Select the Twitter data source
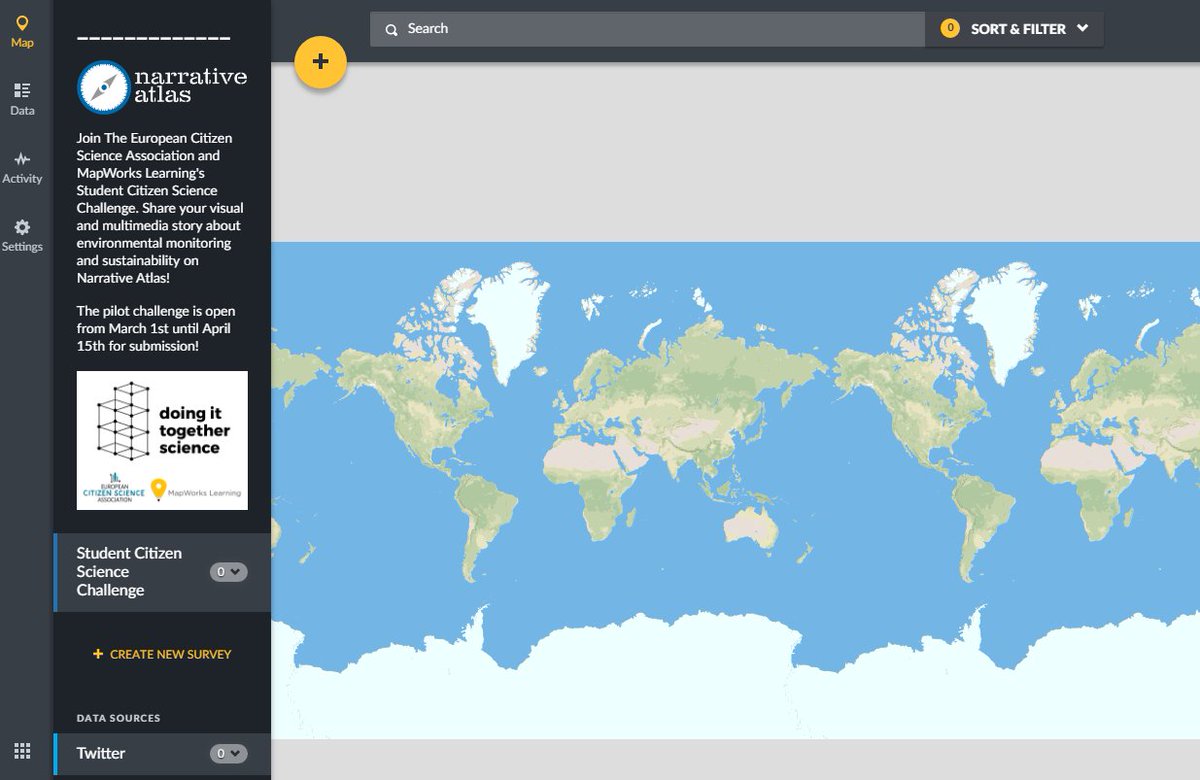The image size is (1200, 780). coord(162,753)
